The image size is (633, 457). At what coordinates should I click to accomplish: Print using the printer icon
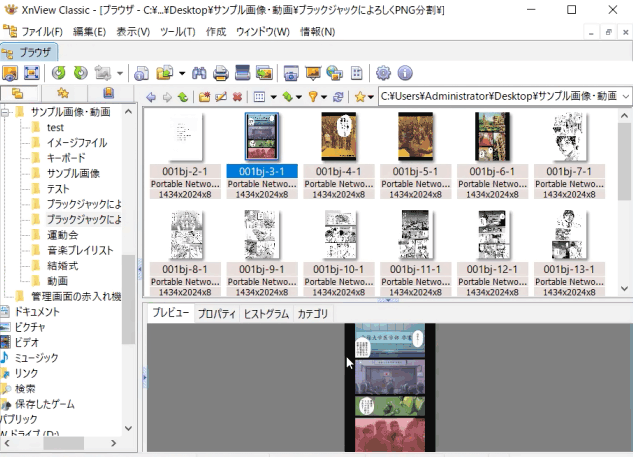221,73
